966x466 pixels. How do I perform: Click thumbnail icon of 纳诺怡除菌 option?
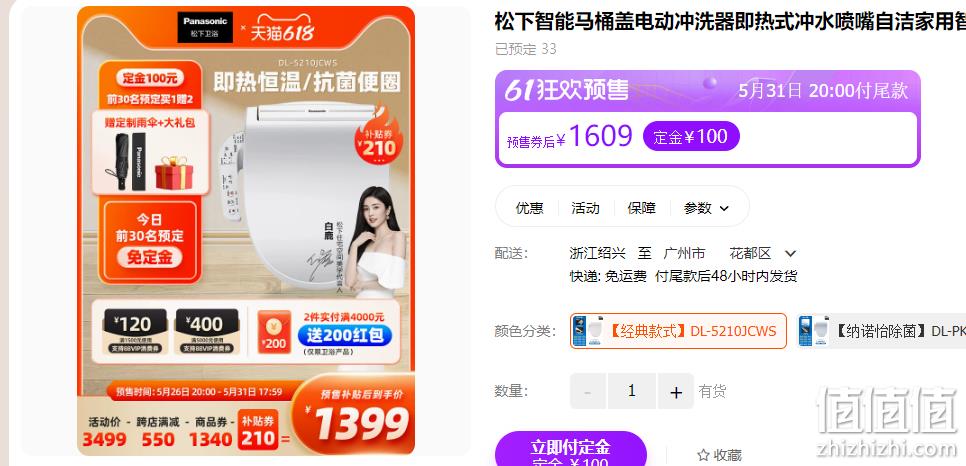pos(813,331)
